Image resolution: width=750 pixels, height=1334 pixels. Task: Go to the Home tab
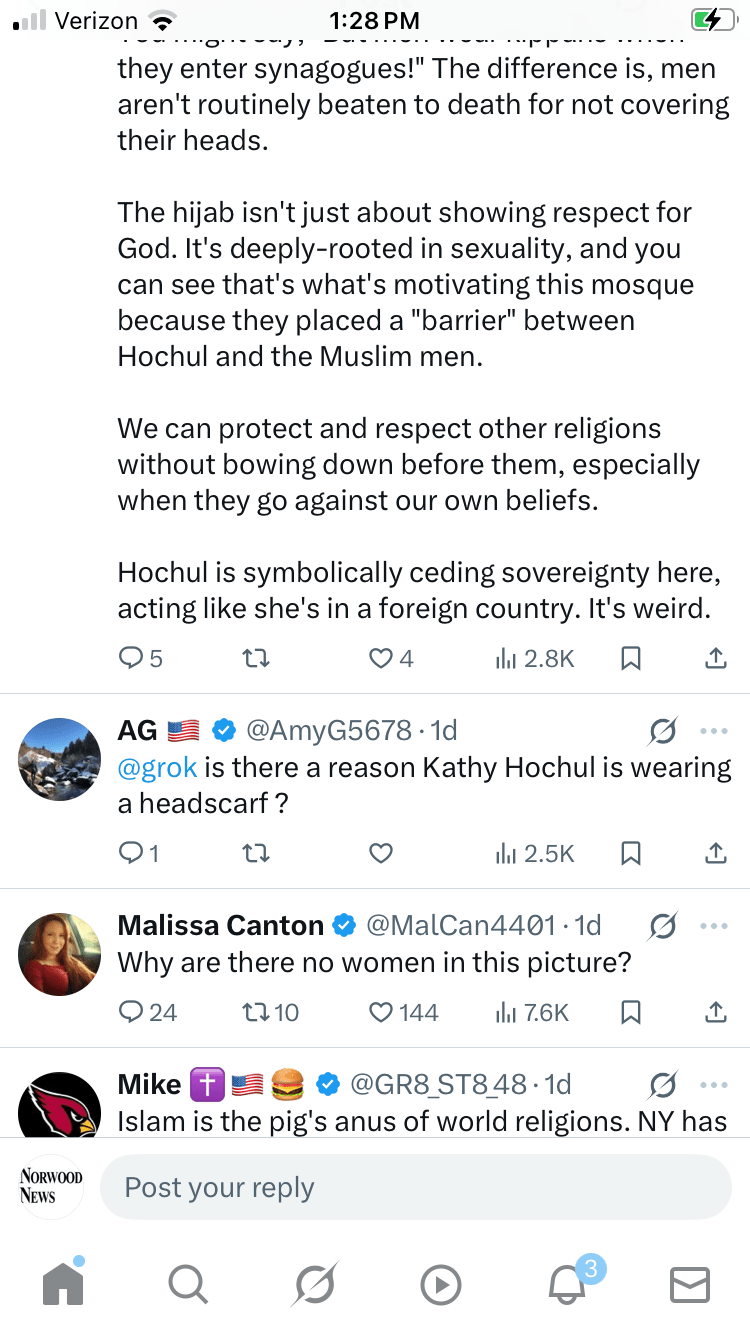click(63, 1284)
